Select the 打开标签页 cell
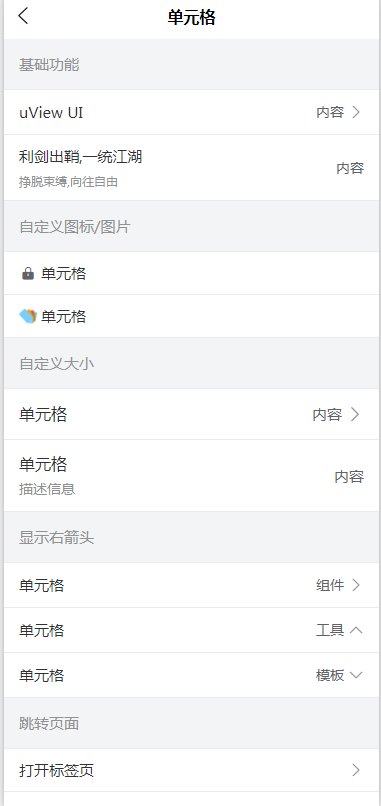The image size is (381, 806). click(x=191, y=770)
